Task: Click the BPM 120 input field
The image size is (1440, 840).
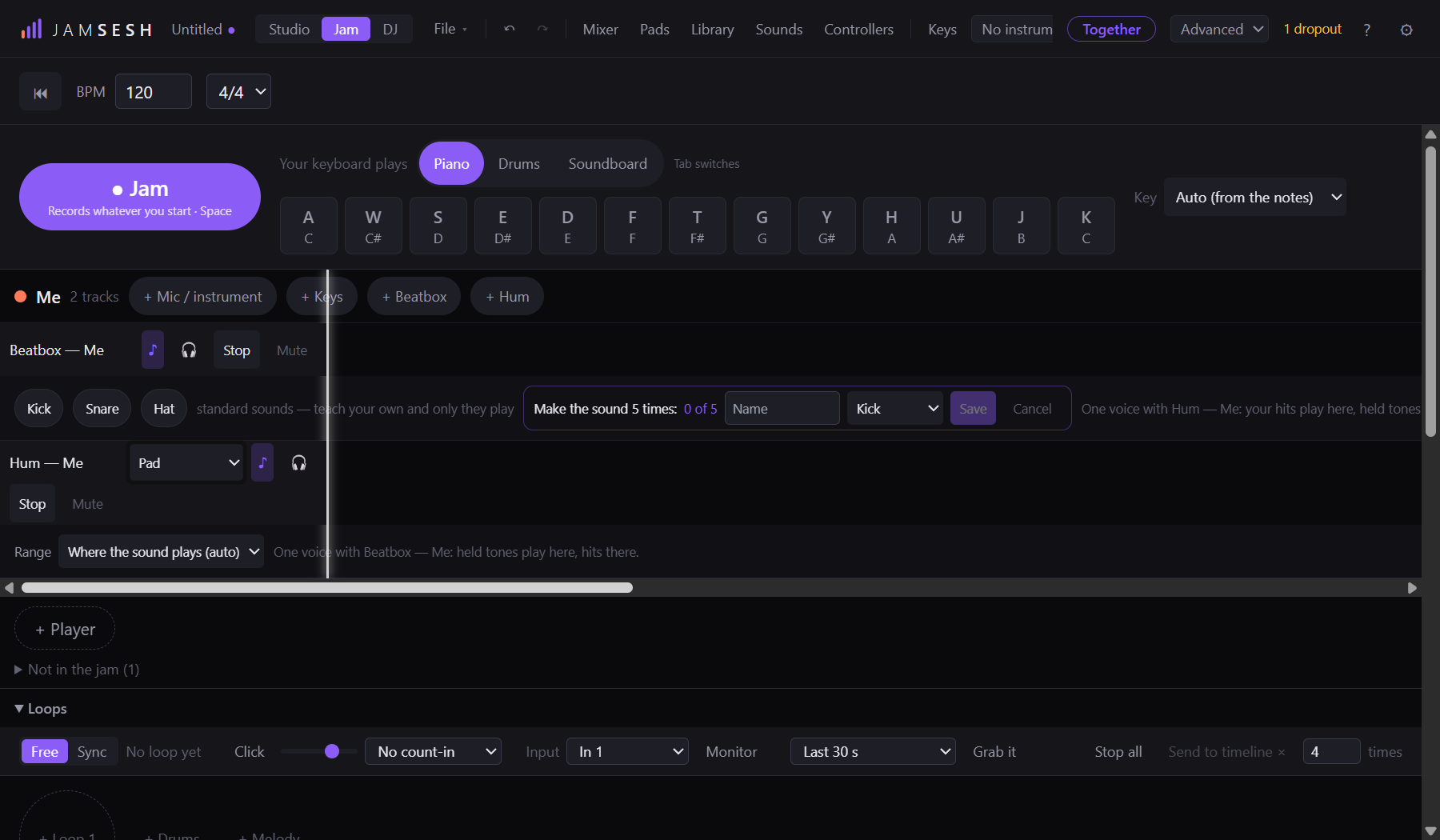Action: coord(154,92)
